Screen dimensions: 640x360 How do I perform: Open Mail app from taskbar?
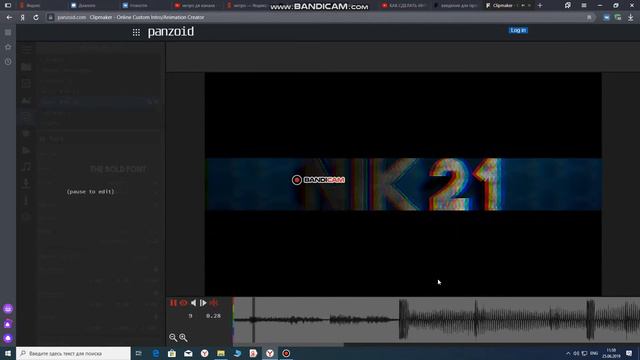pyautogui.click(x=188, y=353)
